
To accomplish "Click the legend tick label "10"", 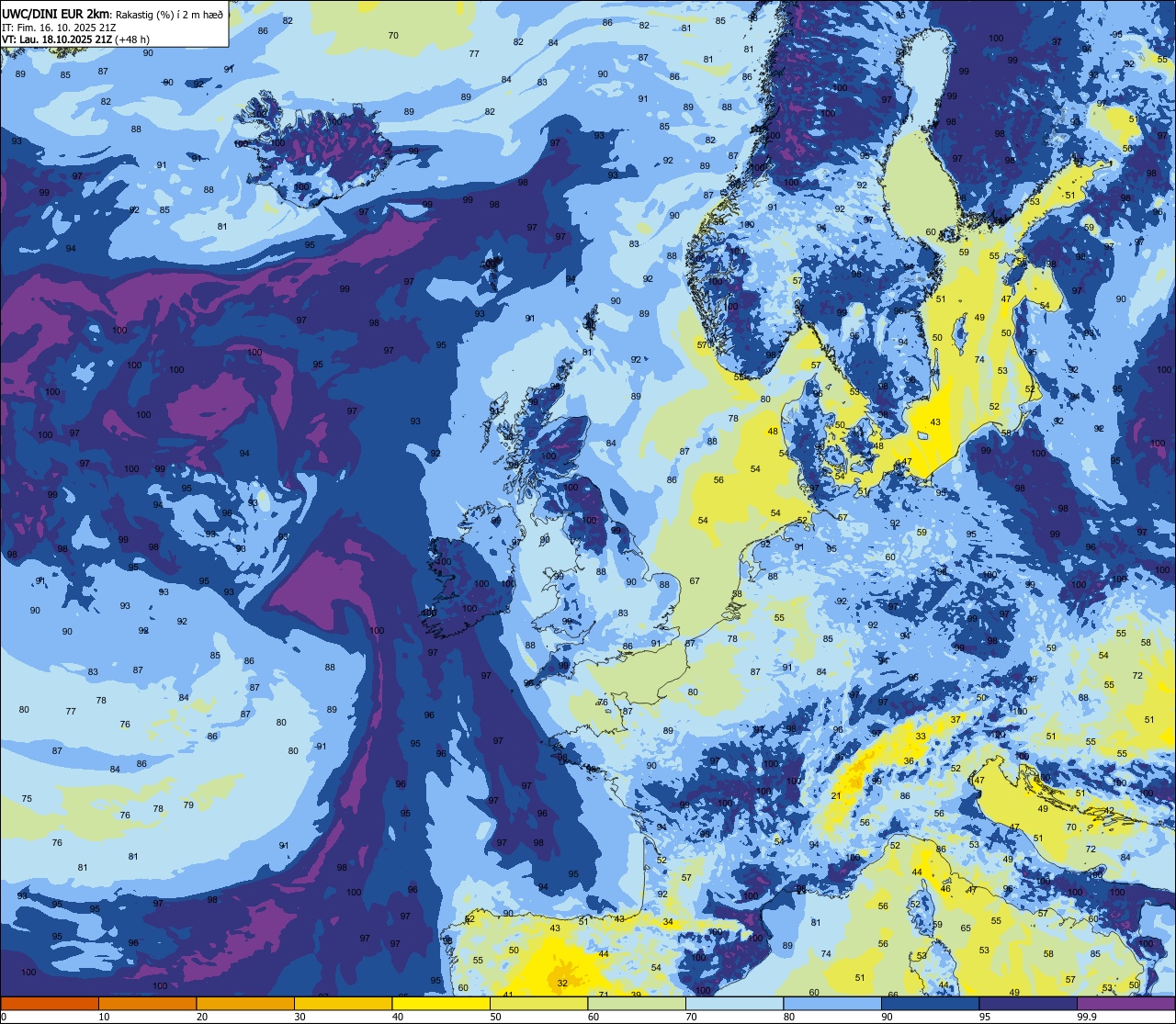I will tap(104, 1017).
